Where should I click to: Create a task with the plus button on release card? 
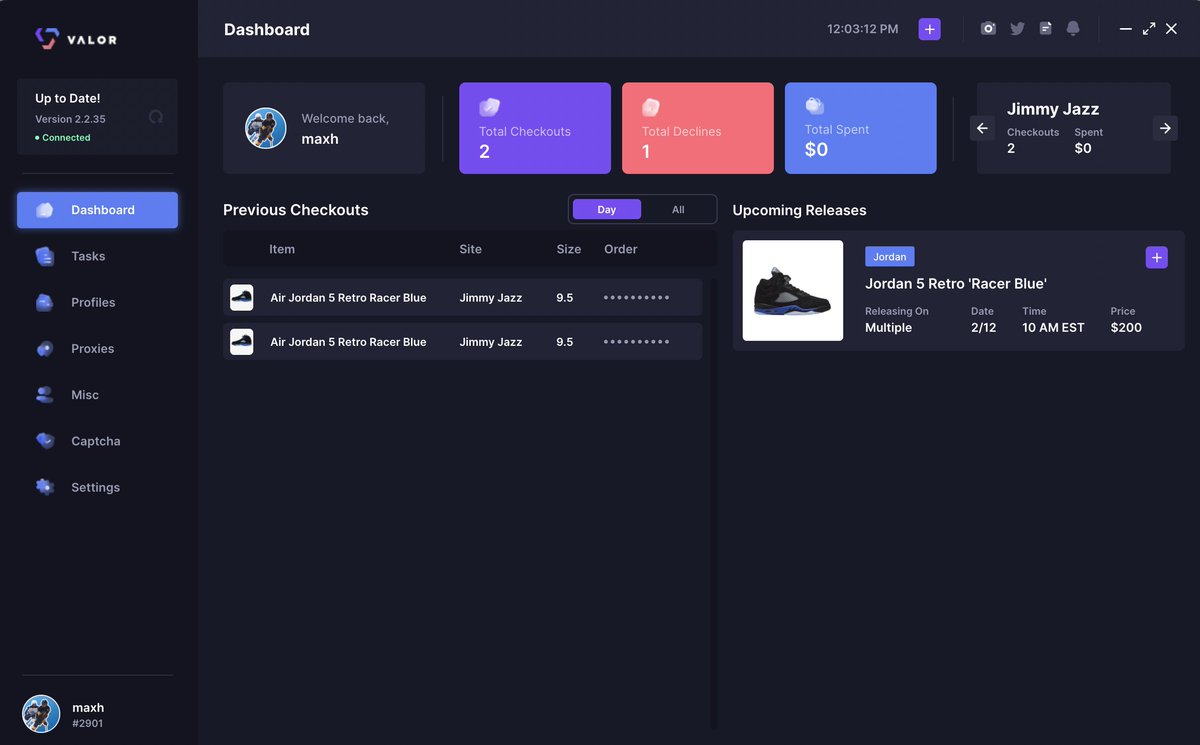pos(1156,257)
